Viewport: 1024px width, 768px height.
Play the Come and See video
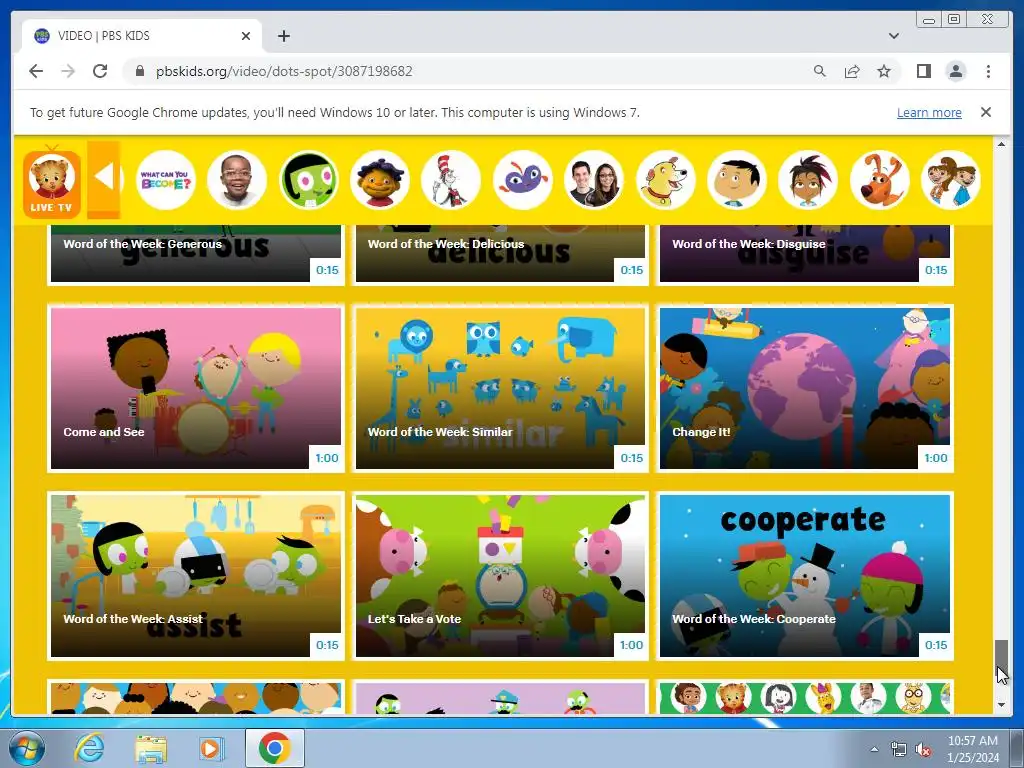196,388
